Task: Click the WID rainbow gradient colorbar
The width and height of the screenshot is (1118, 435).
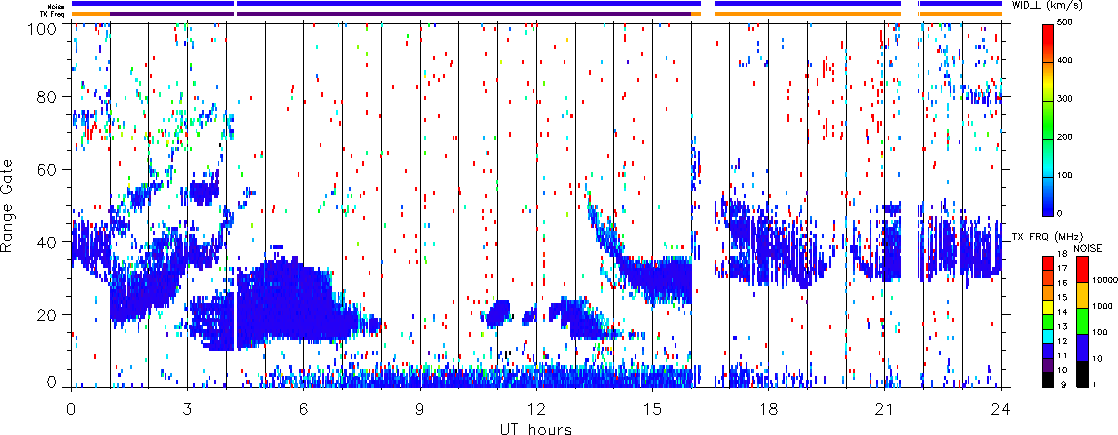Action: (1048, 120)
